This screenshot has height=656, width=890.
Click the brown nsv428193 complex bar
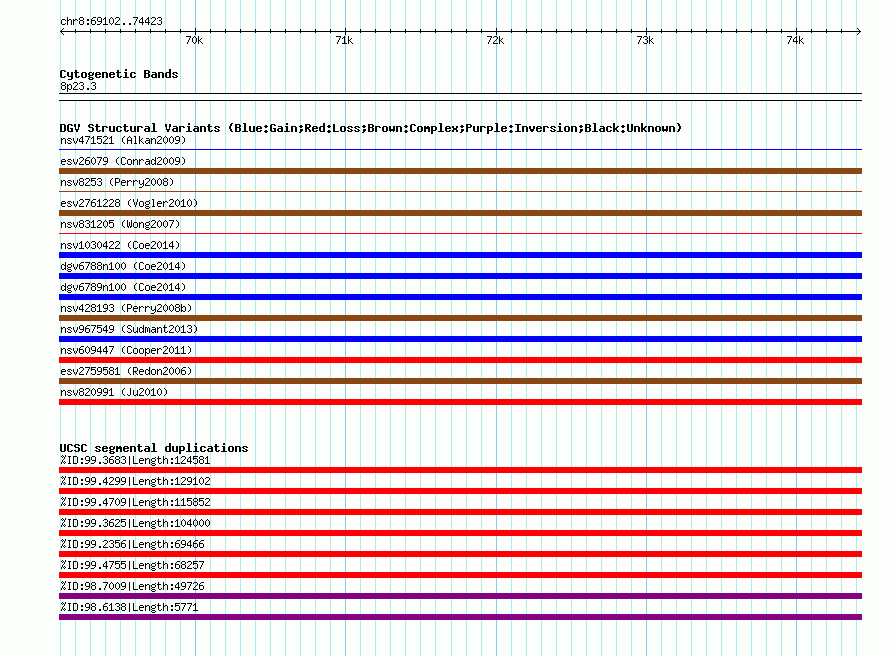point(460,318)
